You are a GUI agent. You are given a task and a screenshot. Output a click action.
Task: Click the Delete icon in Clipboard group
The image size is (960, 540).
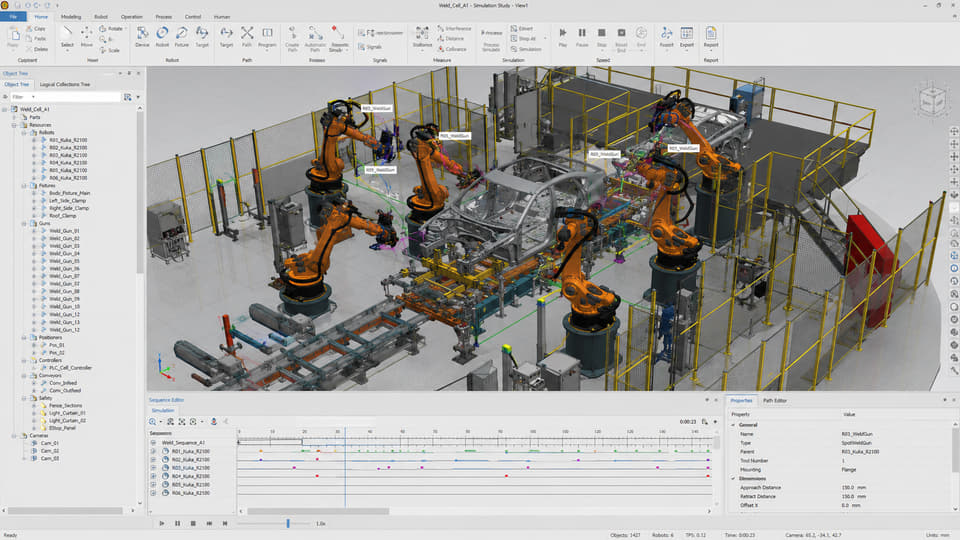coord(29,49)
